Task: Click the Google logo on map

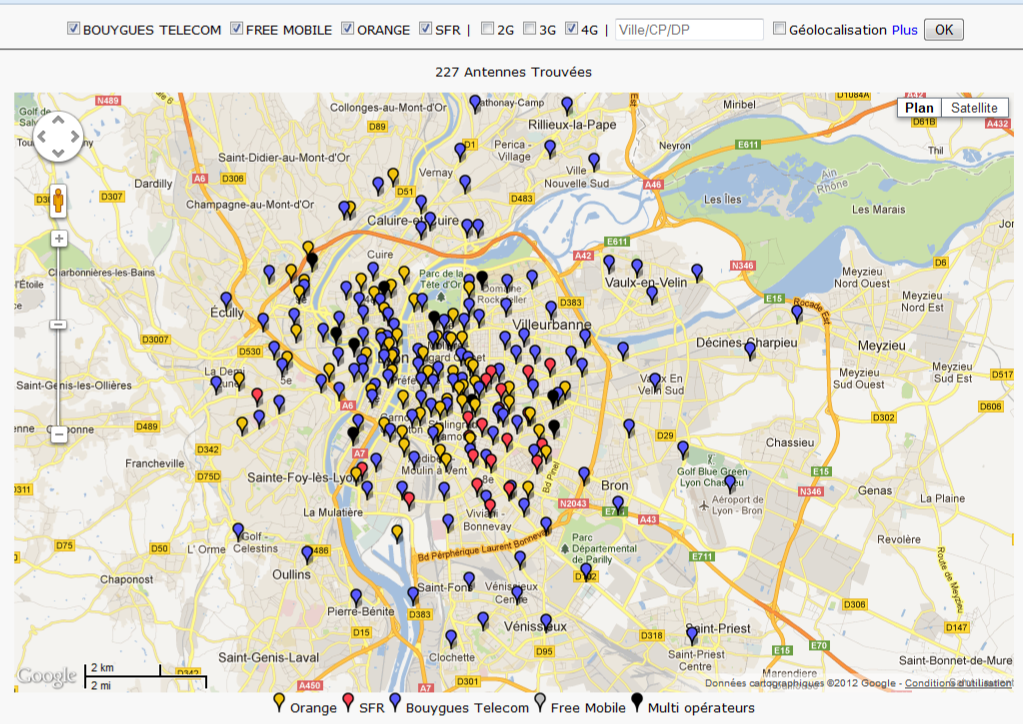Action: click(46, 676)
